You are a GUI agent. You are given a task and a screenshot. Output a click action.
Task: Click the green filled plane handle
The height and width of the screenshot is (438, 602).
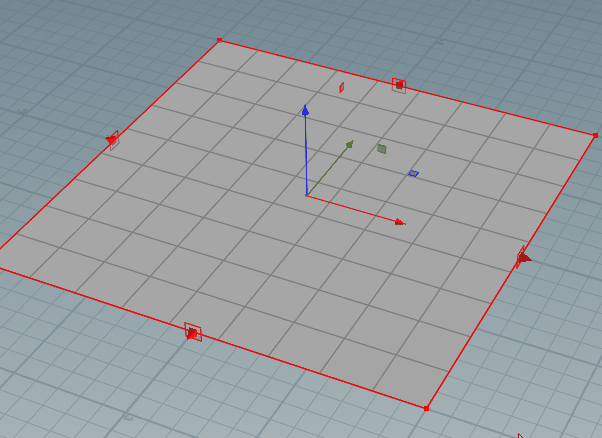382,149
